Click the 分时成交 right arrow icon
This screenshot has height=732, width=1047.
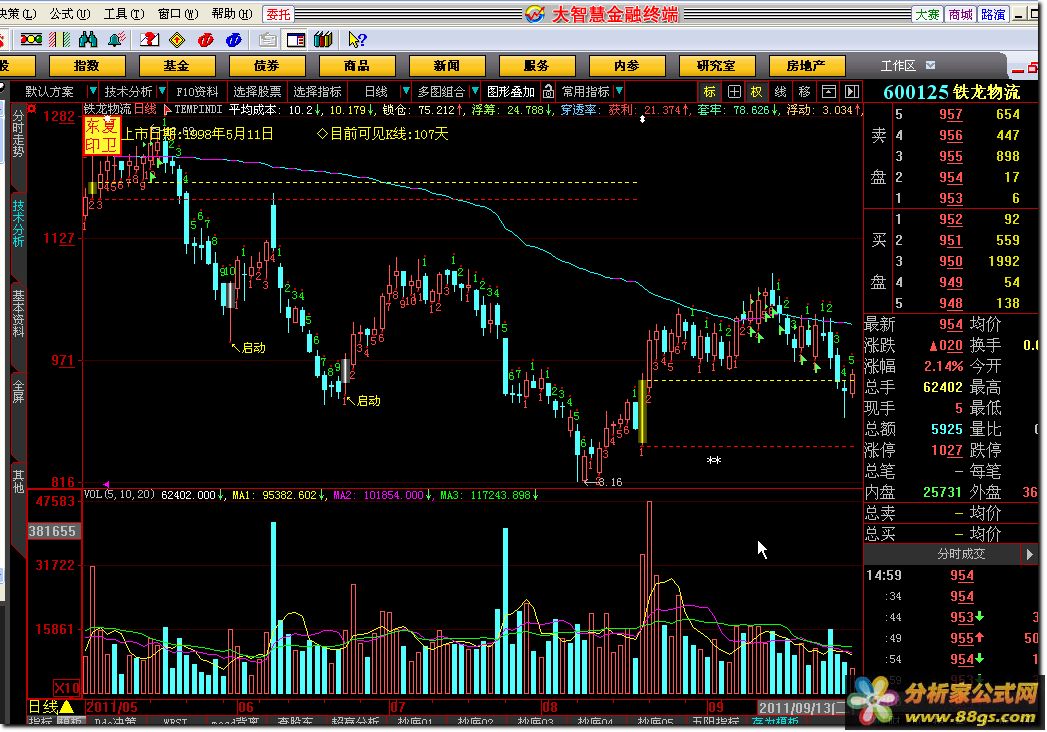click(x=1029, y=554)
